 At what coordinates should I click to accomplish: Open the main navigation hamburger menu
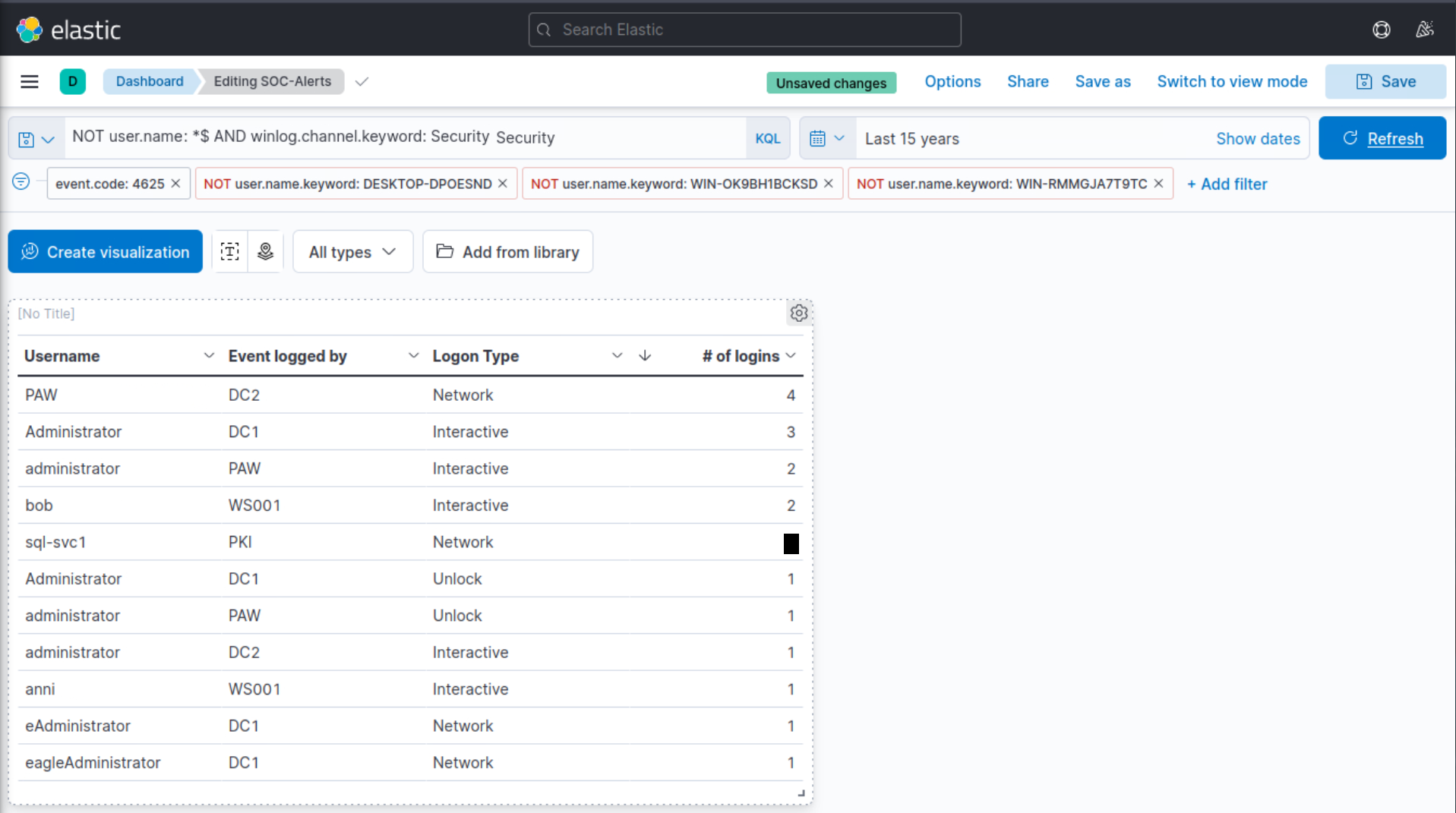click(x=30, y=81)
